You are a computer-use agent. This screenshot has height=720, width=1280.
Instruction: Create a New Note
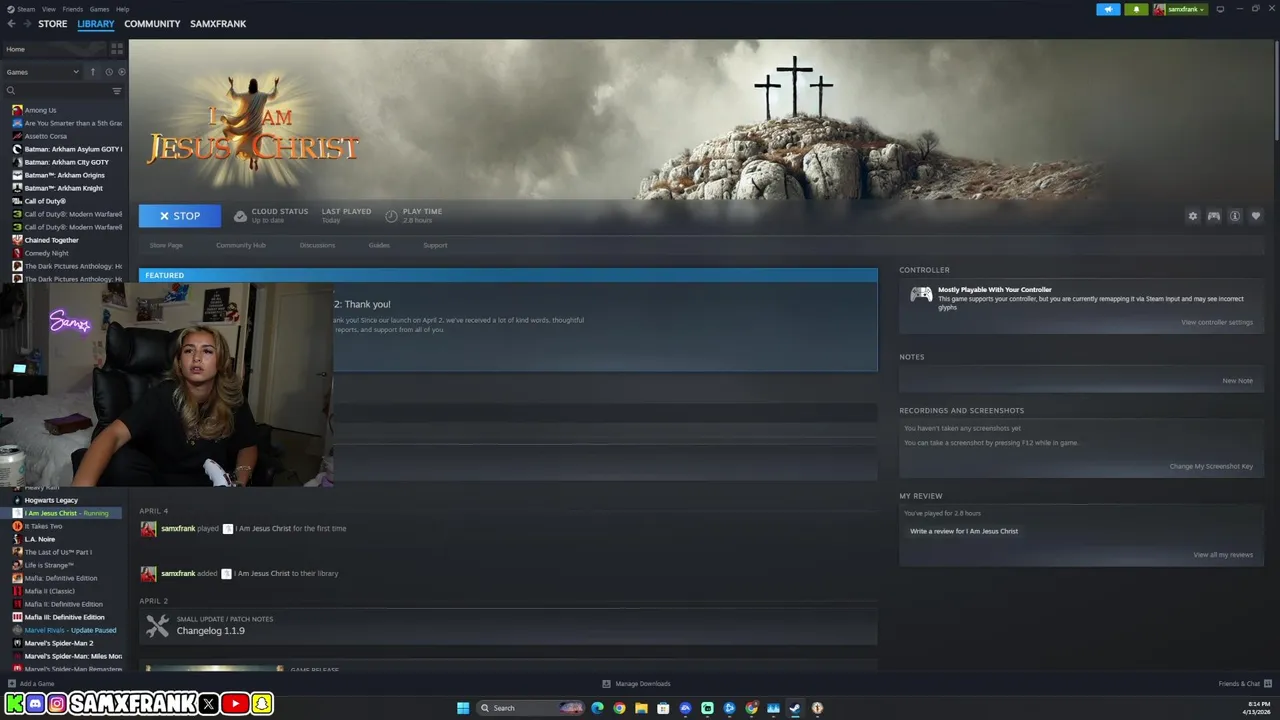pyautogui.click(x=1237, y=380)
